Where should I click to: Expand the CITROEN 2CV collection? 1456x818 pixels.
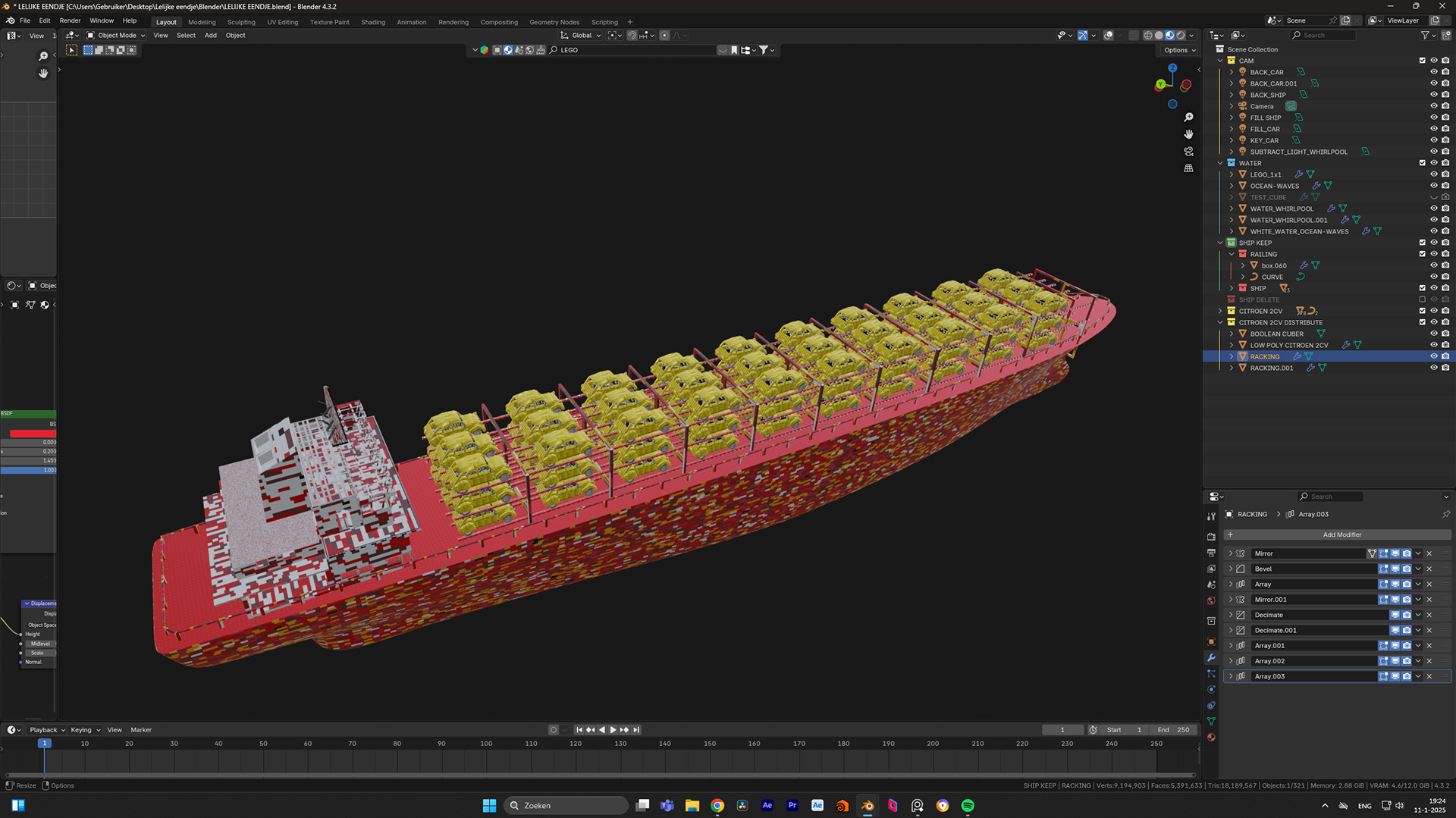(x=1220, y=311)
